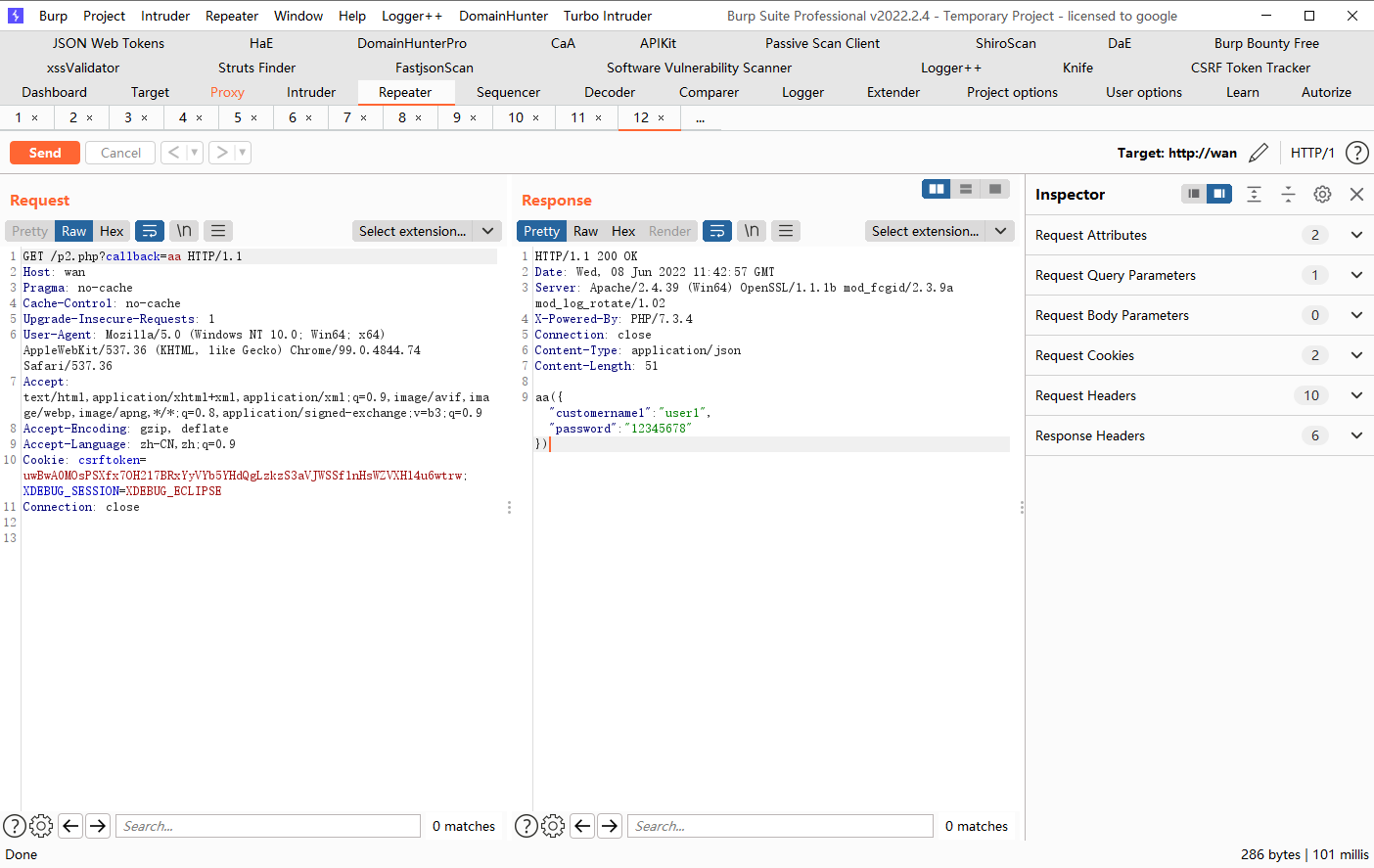
Task: Switch Response view to Raw
Action: pos(585,231)
